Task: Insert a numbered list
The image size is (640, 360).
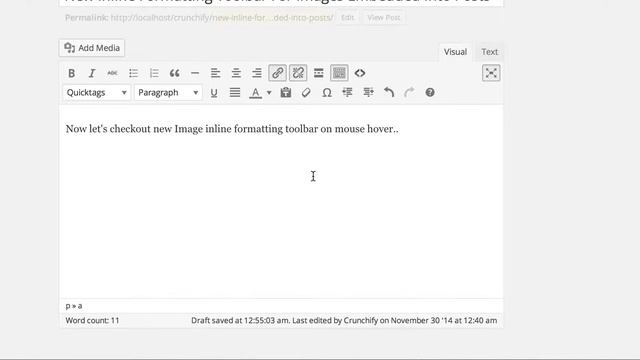Action: click(154, 73)
